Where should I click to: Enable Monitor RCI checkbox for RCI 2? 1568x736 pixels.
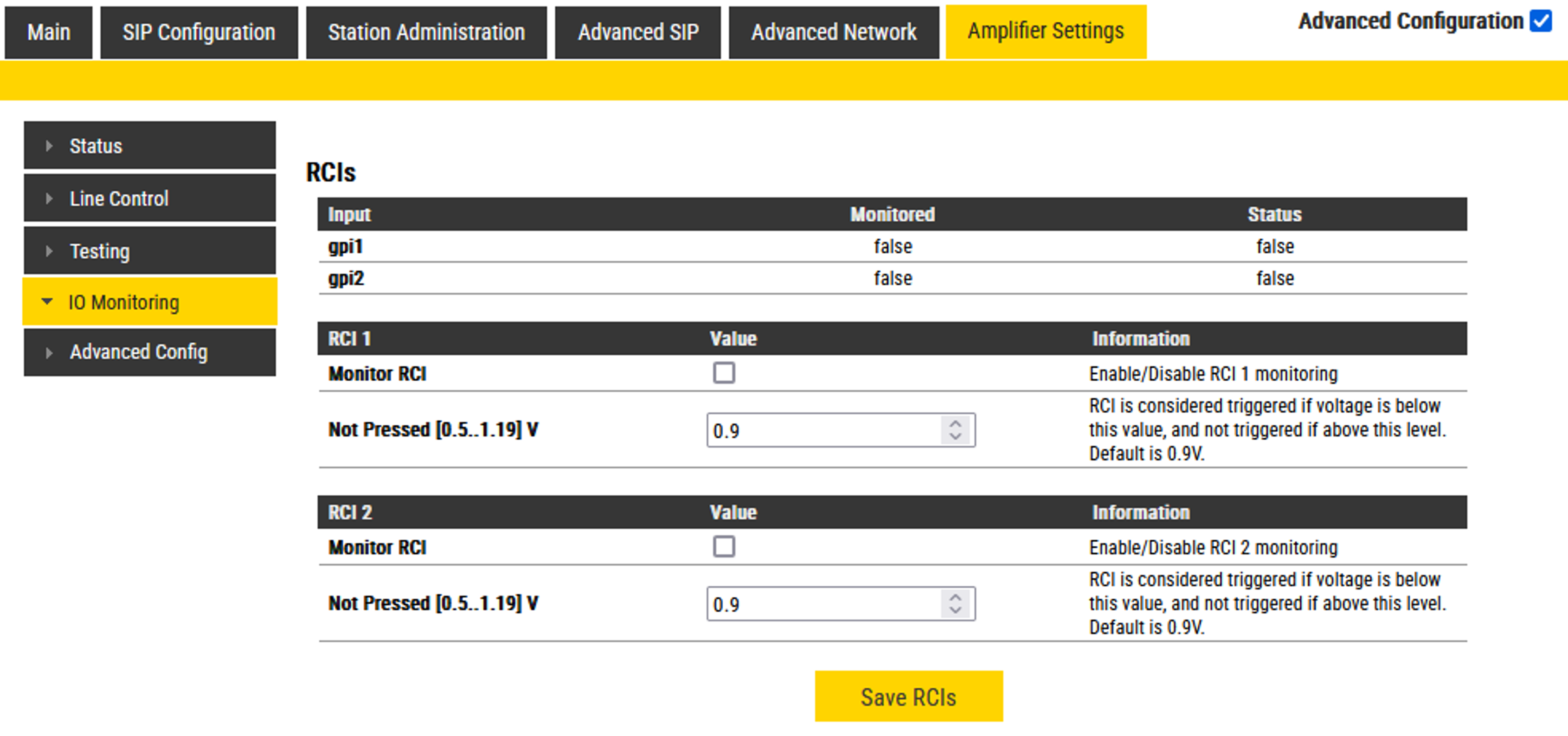click(724, 547)
